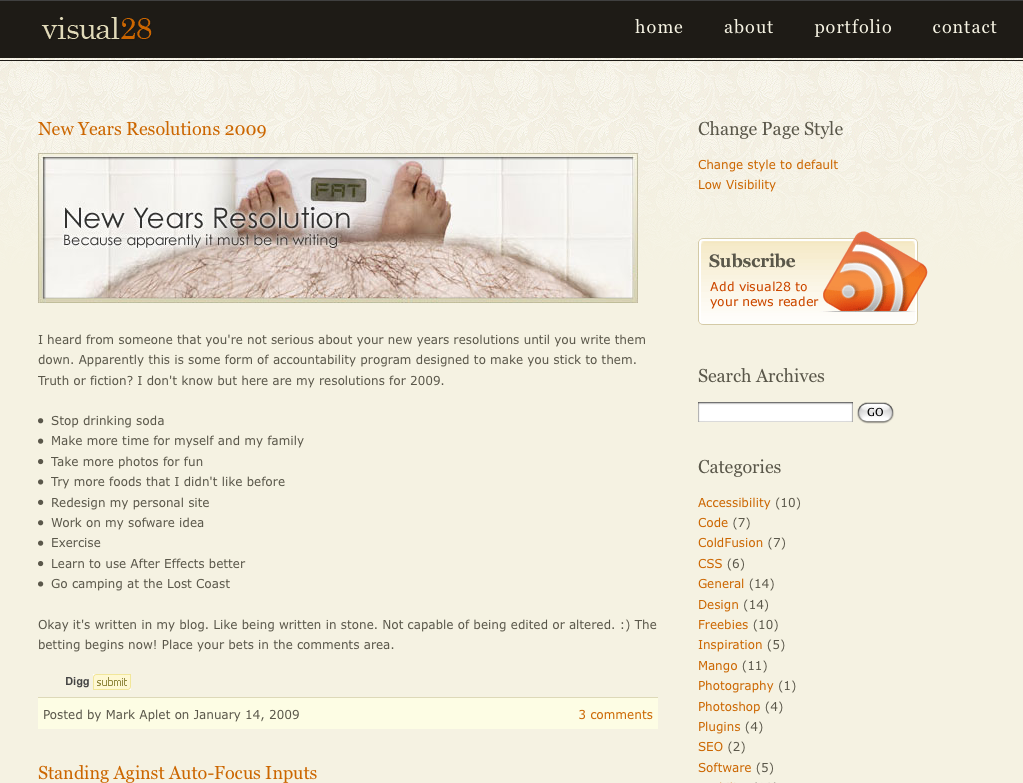Open the Mango category
Image resolution: width=1023 pixels, height=783 pixels.
[718, 666]
